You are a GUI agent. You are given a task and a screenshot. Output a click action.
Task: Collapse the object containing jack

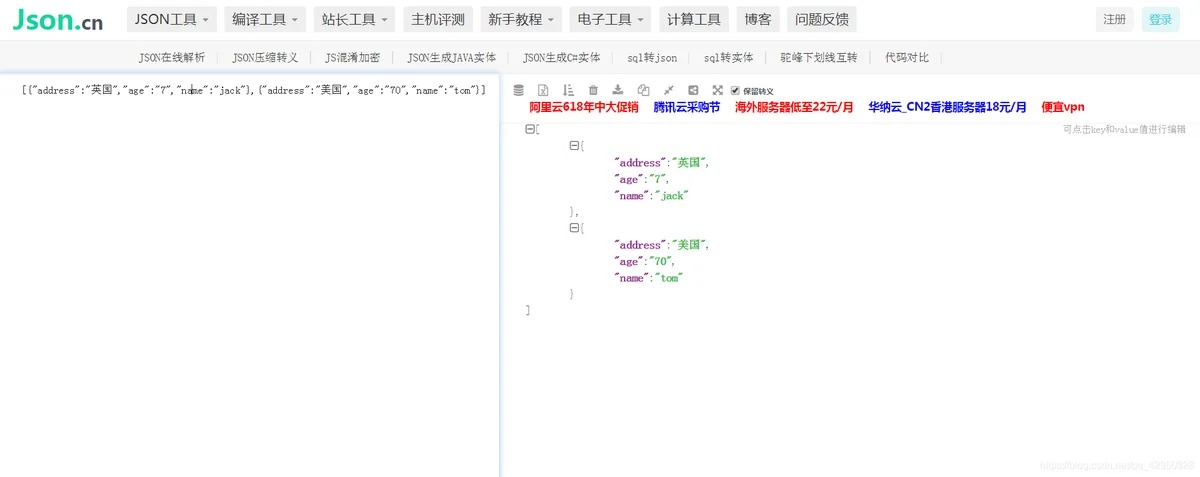(x=573, y=145)
